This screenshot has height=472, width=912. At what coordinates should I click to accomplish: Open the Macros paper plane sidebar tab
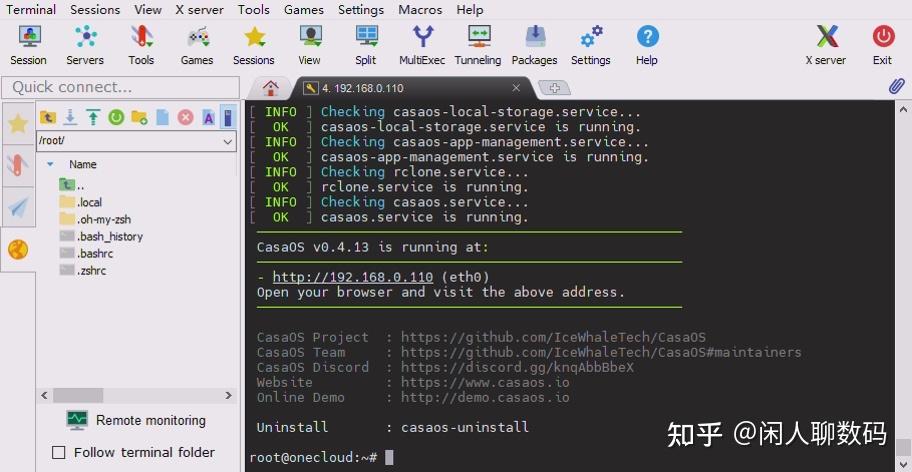18,207
